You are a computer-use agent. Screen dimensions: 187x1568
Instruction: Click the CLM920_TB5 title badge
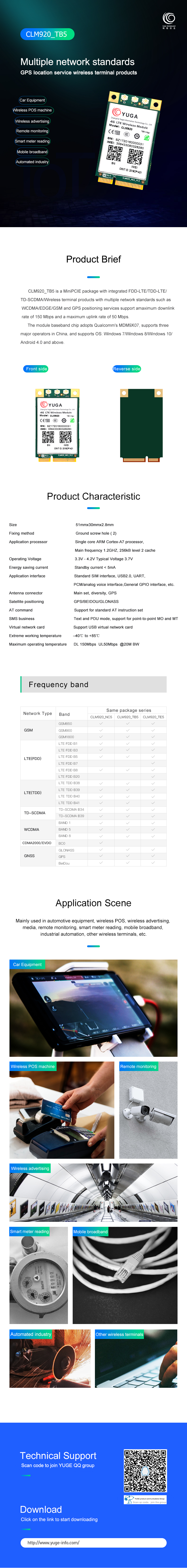coord(47,34)
